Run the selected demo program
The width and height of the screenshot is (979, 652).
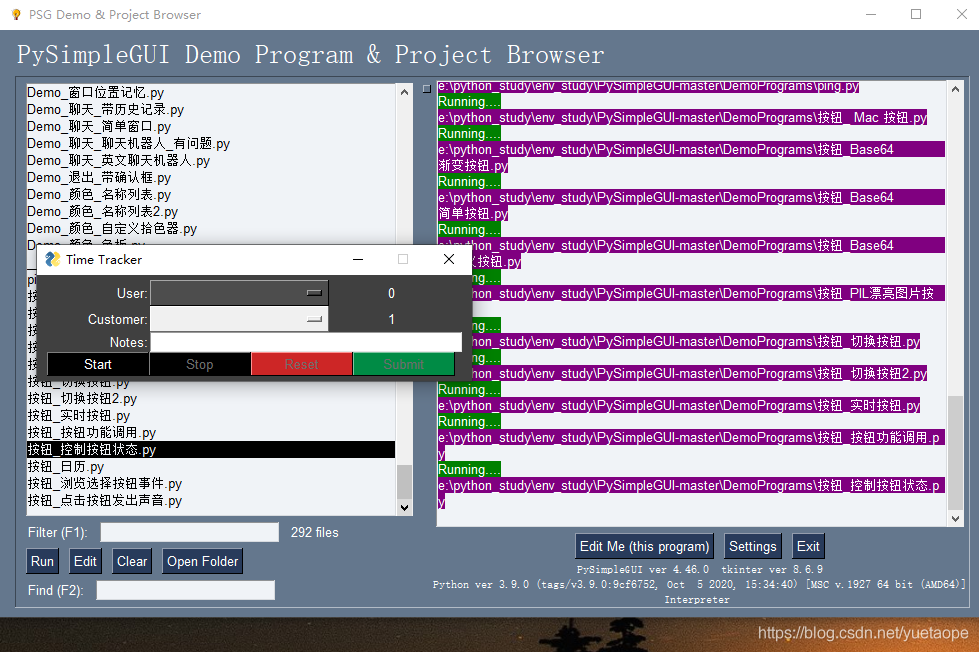42,561
